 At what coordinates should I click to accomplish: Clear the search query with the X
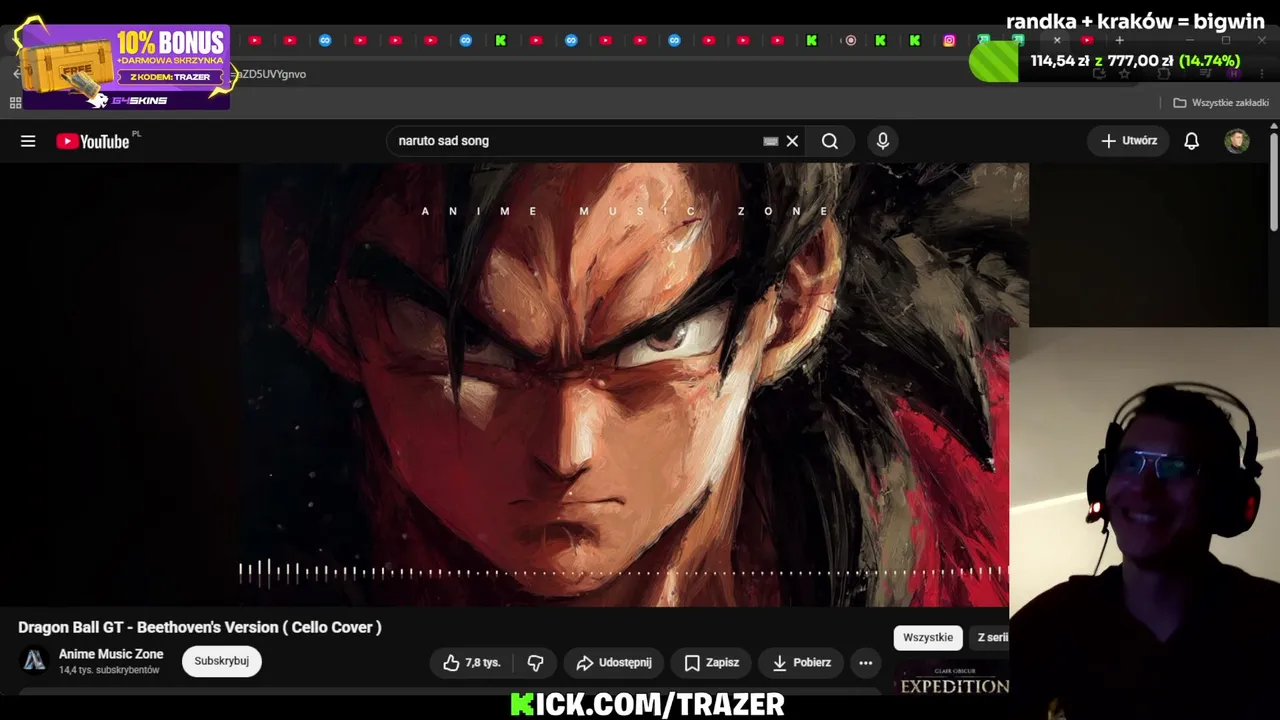click(x=792, y=141)
